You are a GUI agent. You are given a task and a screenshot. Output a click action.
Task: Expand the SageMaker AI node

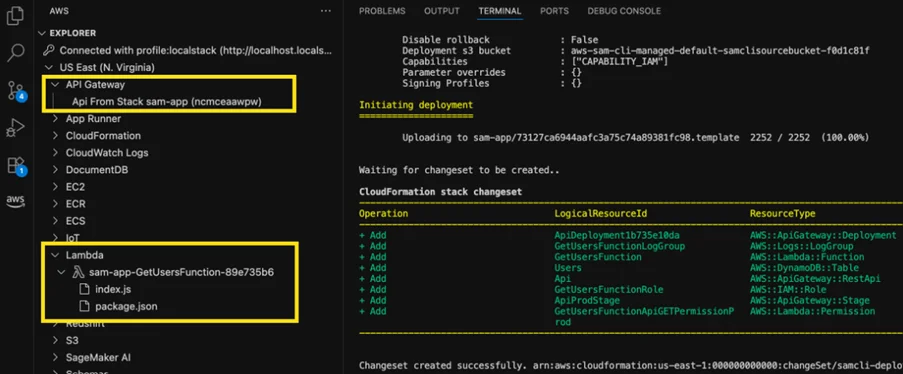point(55,357)
